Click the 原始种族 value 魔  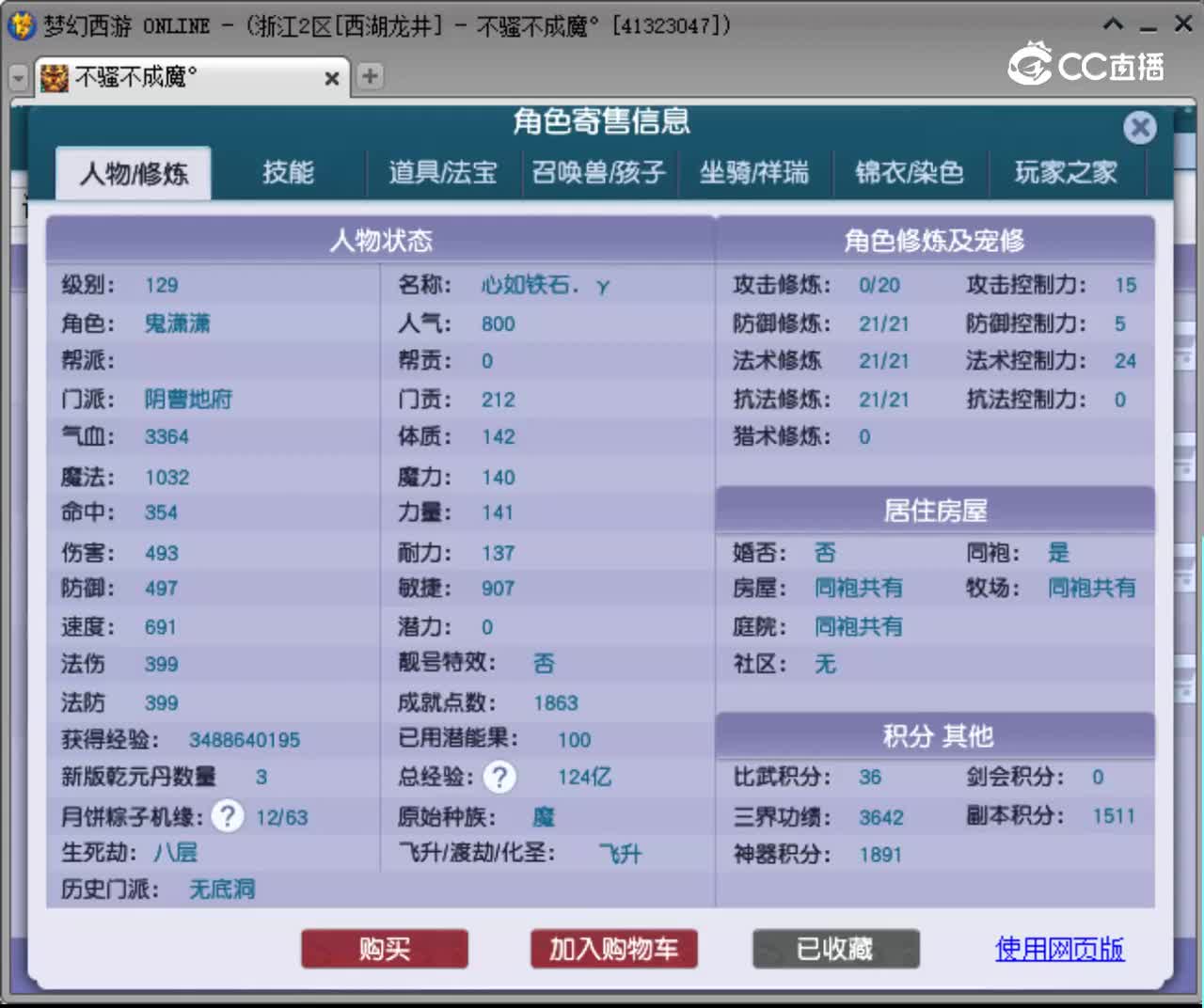click(544, 816)
